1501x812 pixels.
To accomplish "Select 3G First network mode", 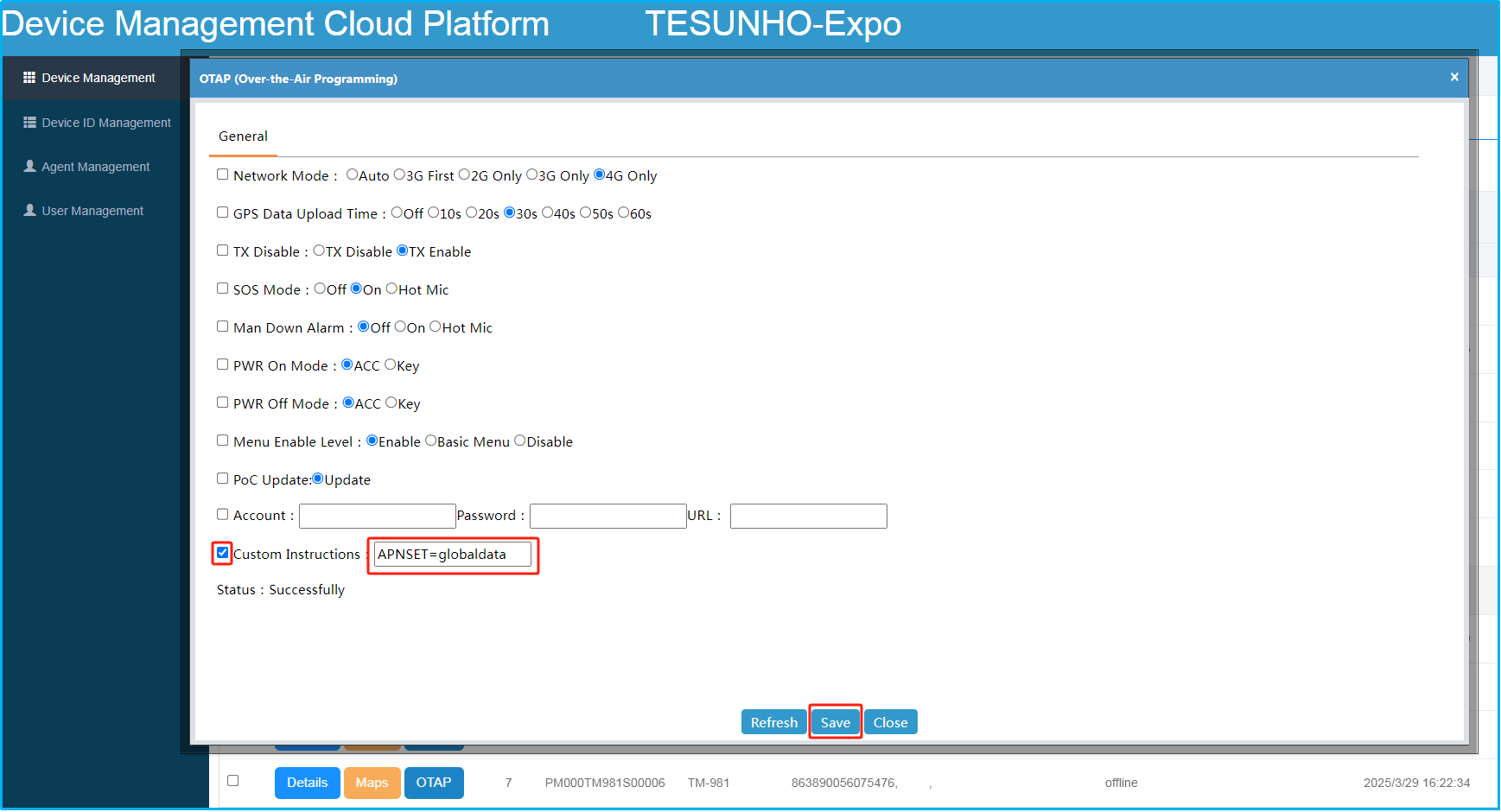I will click(x=399, y=174).
